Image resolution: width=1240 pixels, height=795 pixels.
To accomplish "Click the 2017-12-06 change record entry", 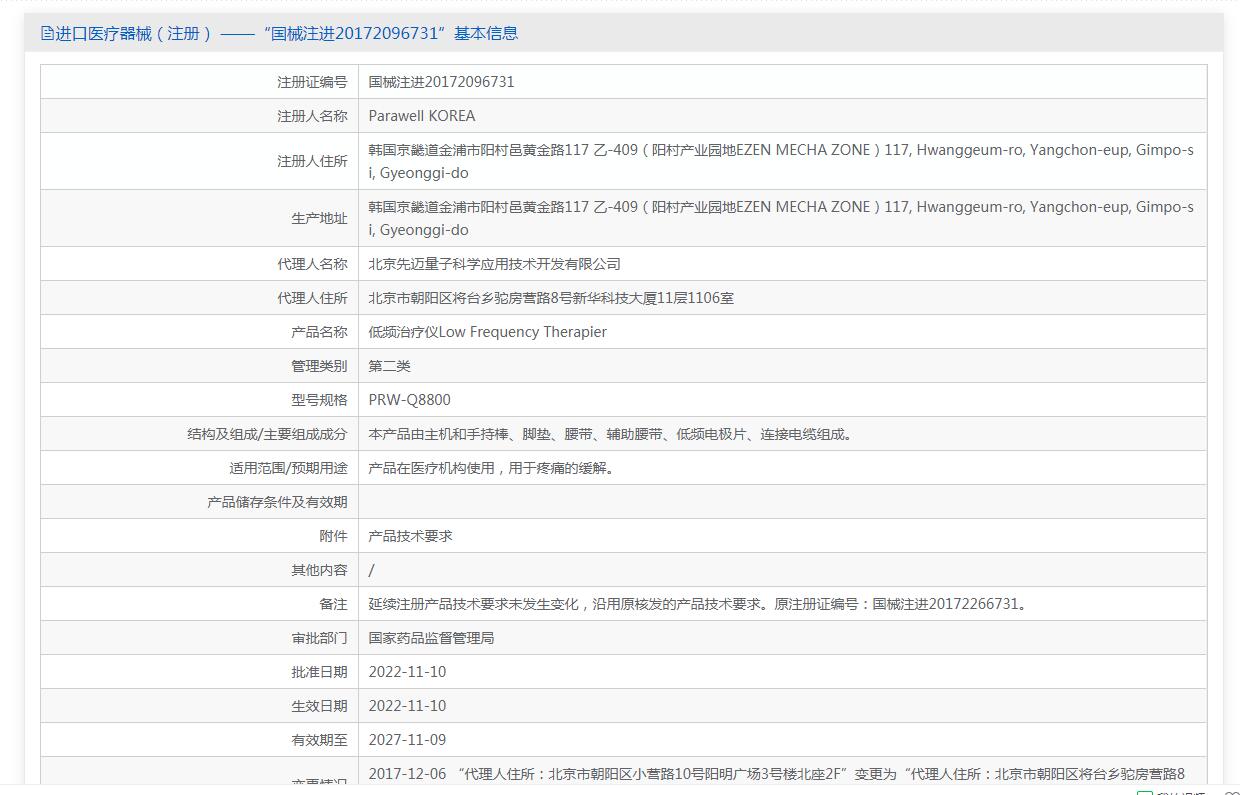I will coord(776,774).
